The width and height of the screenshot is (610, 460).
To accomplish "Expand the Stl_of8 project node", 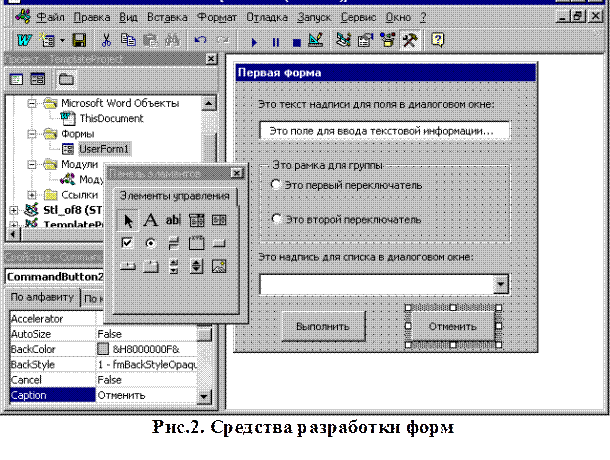I will (14, 210).
